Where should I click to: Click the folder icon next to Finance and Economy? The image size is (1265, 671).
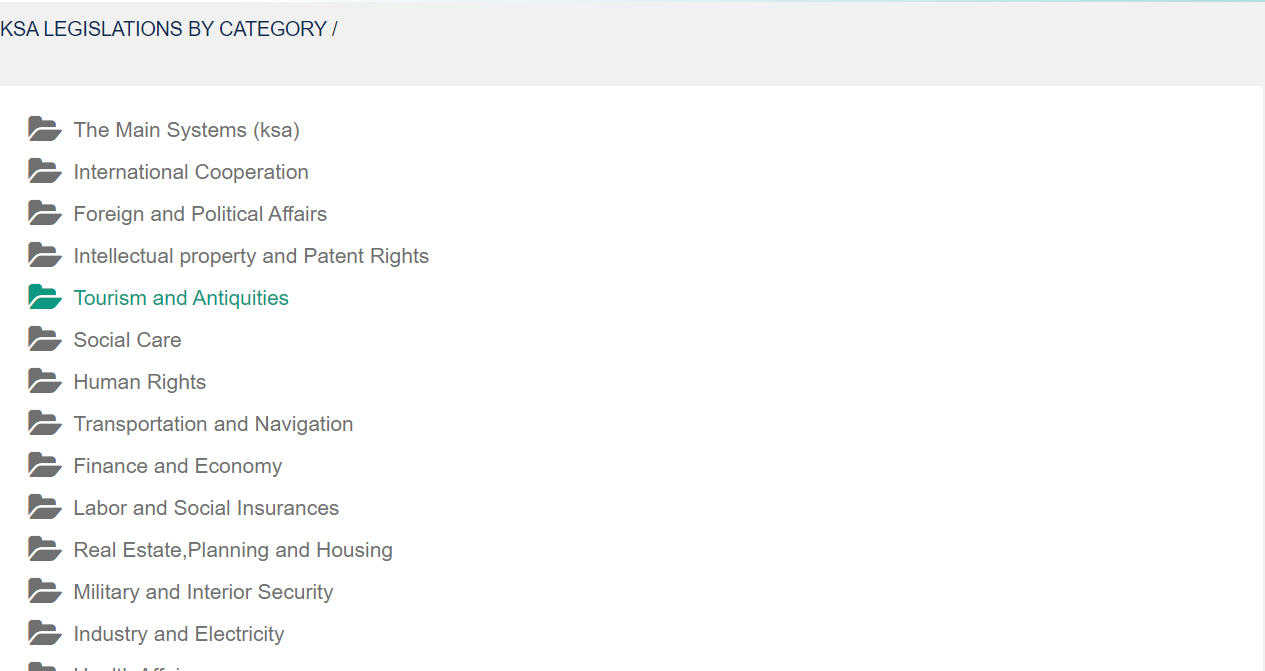pos(45,465)
